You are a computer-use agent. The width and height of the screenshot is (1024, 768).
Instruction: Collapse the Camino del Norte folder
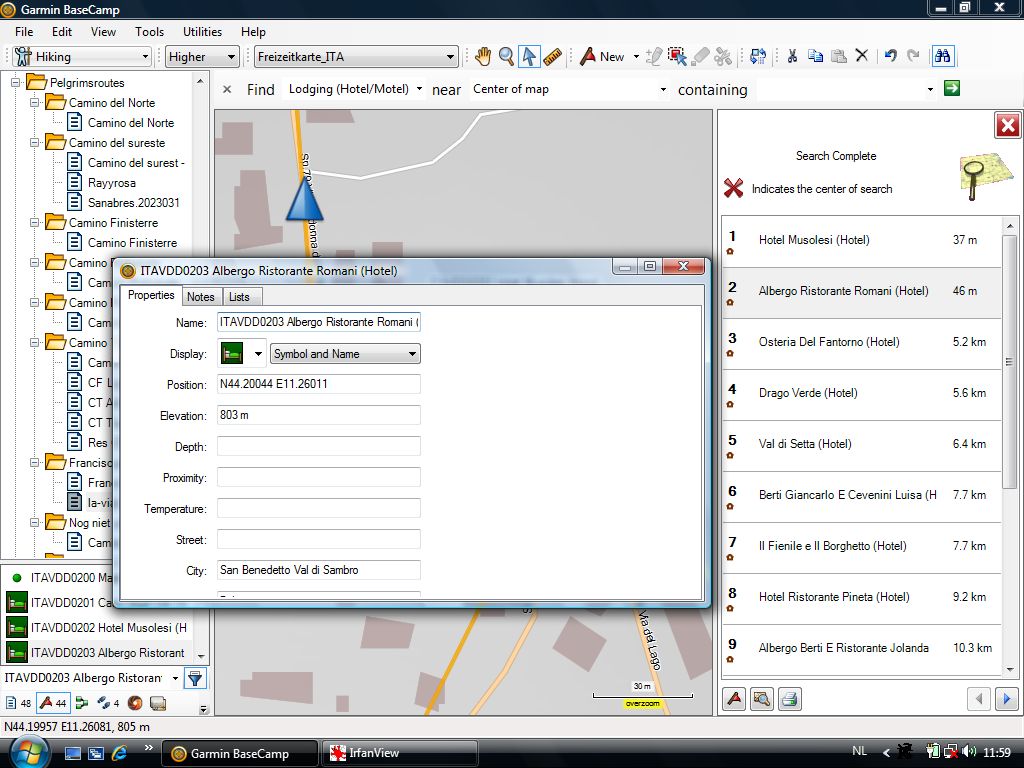(x=36, y=103)
